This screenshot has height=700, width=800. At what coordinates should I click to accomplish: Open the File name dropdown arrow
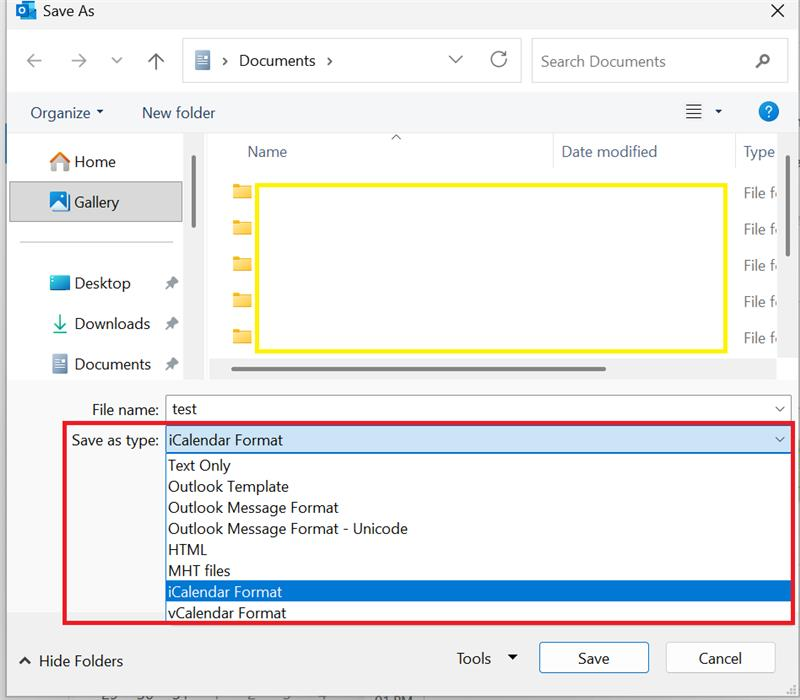tap(780, 409)
